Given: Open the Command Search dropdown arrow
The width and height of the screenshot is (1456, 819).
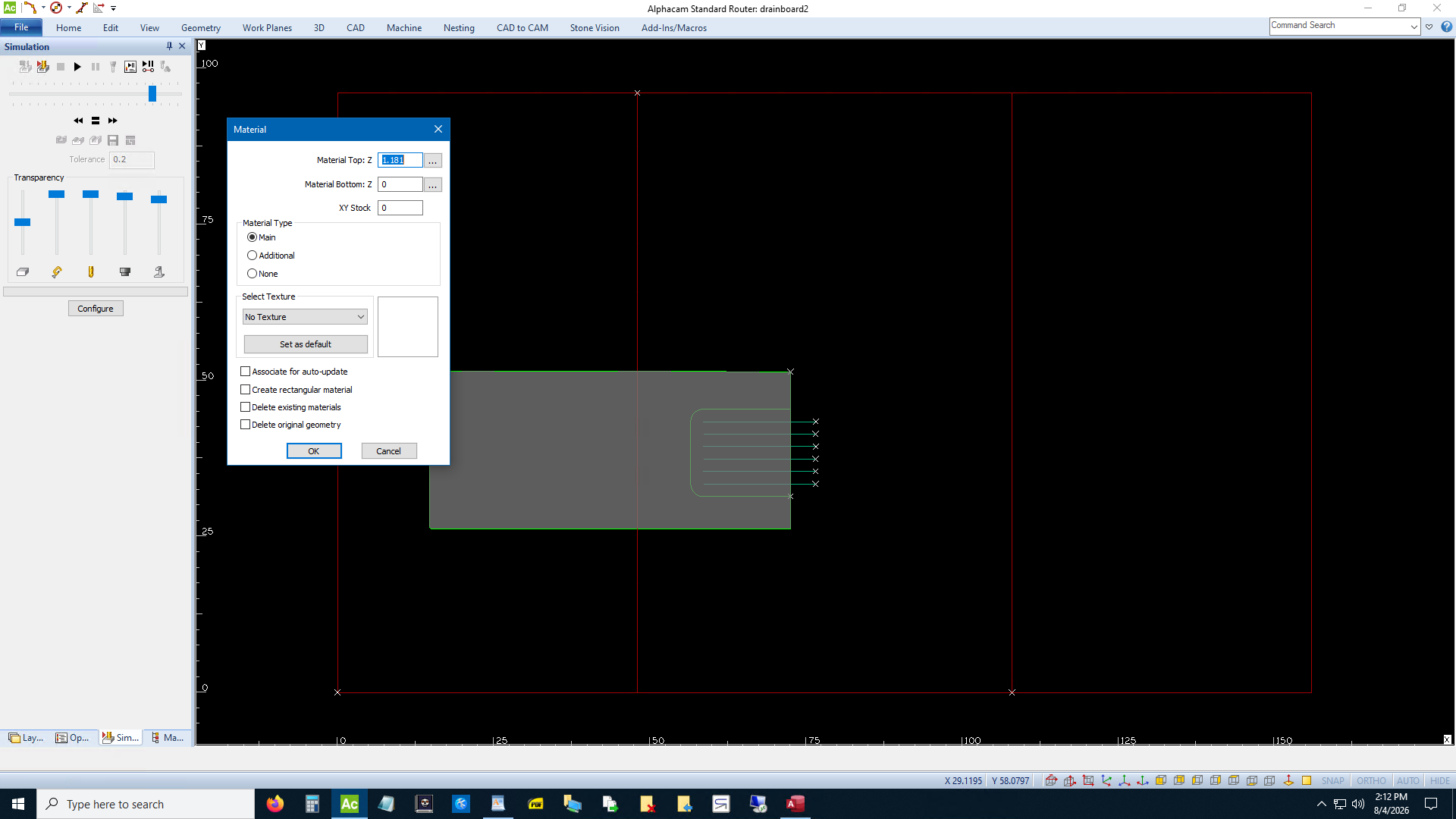Looking at the screenshot, I should pos(1414,27).
